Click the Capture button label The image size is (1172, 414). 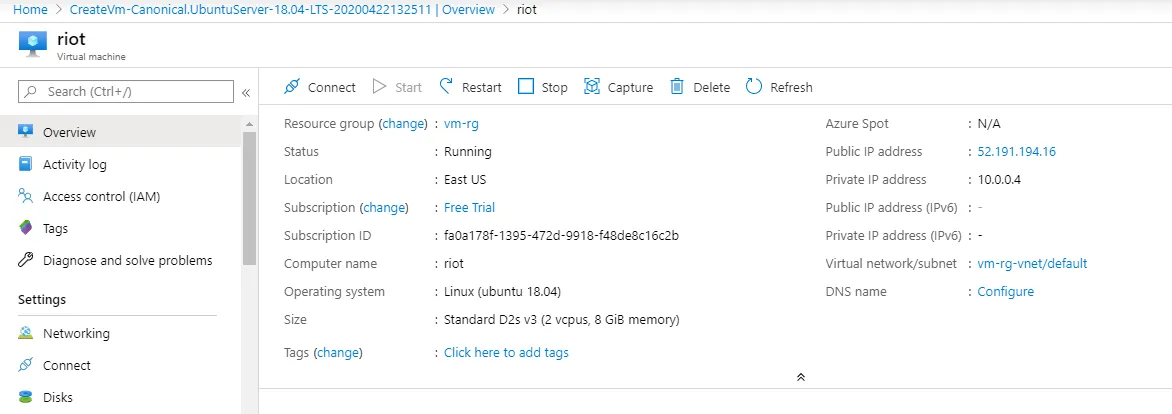pyautogui.click(x=630, y=87)
